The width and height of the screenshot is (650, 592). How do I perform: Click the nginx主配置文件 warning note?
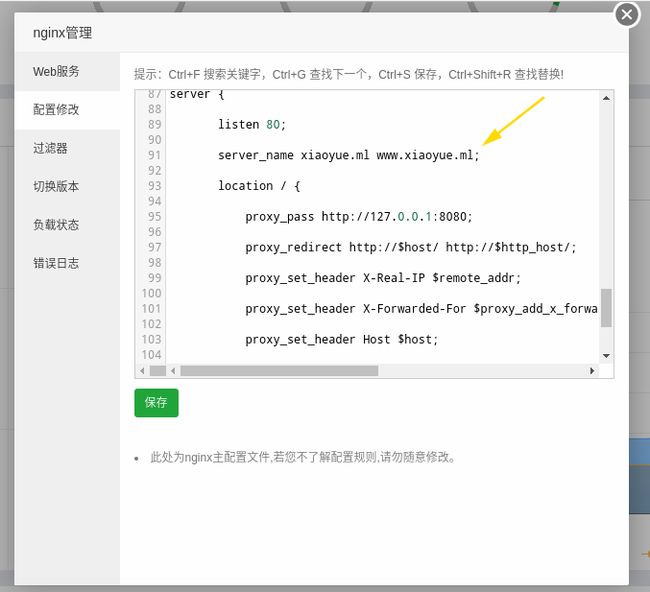303,457
